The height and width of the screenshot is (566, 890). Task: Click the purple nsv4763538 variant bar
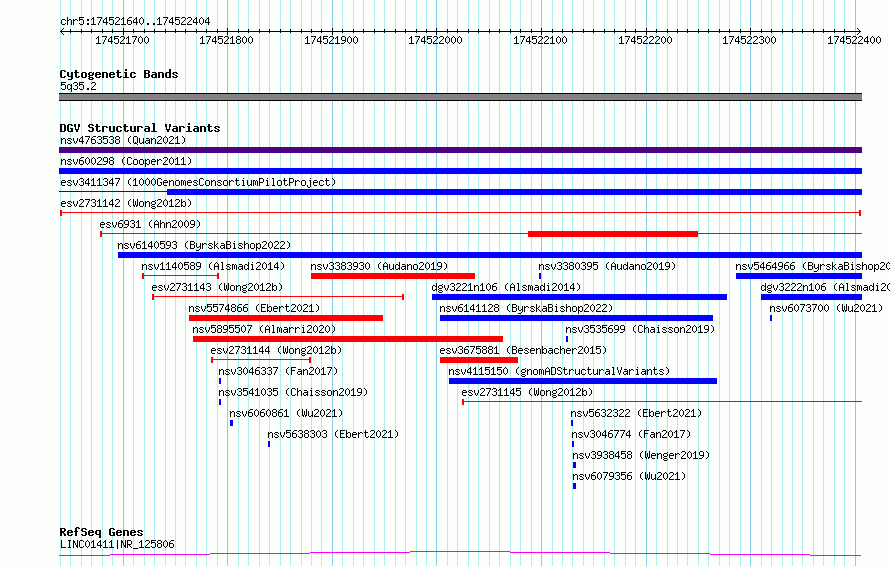pyautogui.click(x=460, y=150)
